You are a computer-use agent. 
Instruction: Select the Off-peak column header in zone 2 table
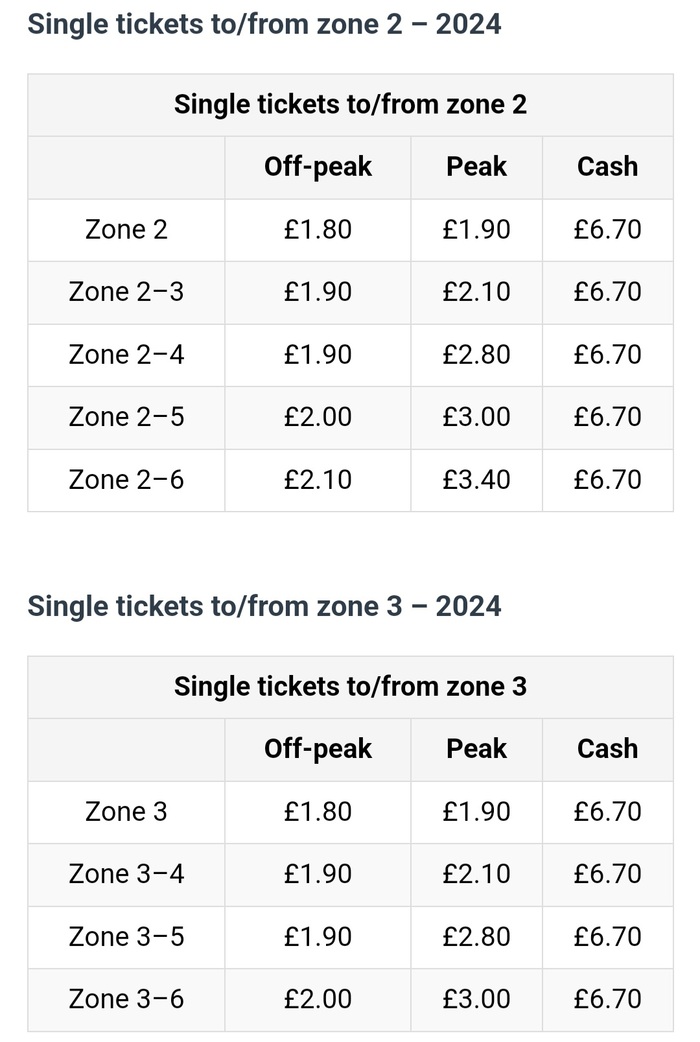click(x=318, y=167)
